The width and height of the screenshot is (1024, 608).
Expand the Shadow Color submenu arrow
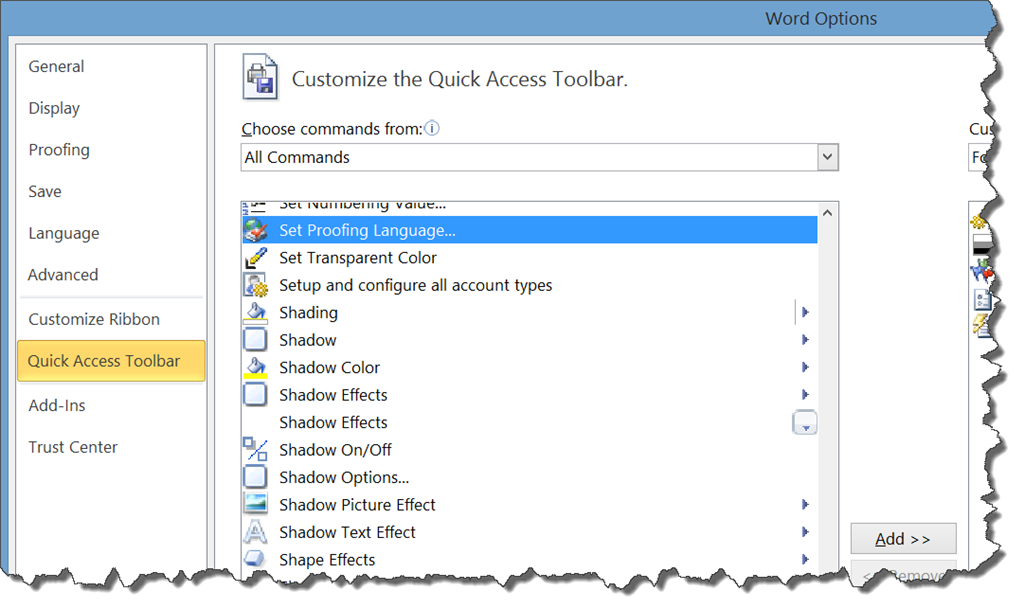805,367
